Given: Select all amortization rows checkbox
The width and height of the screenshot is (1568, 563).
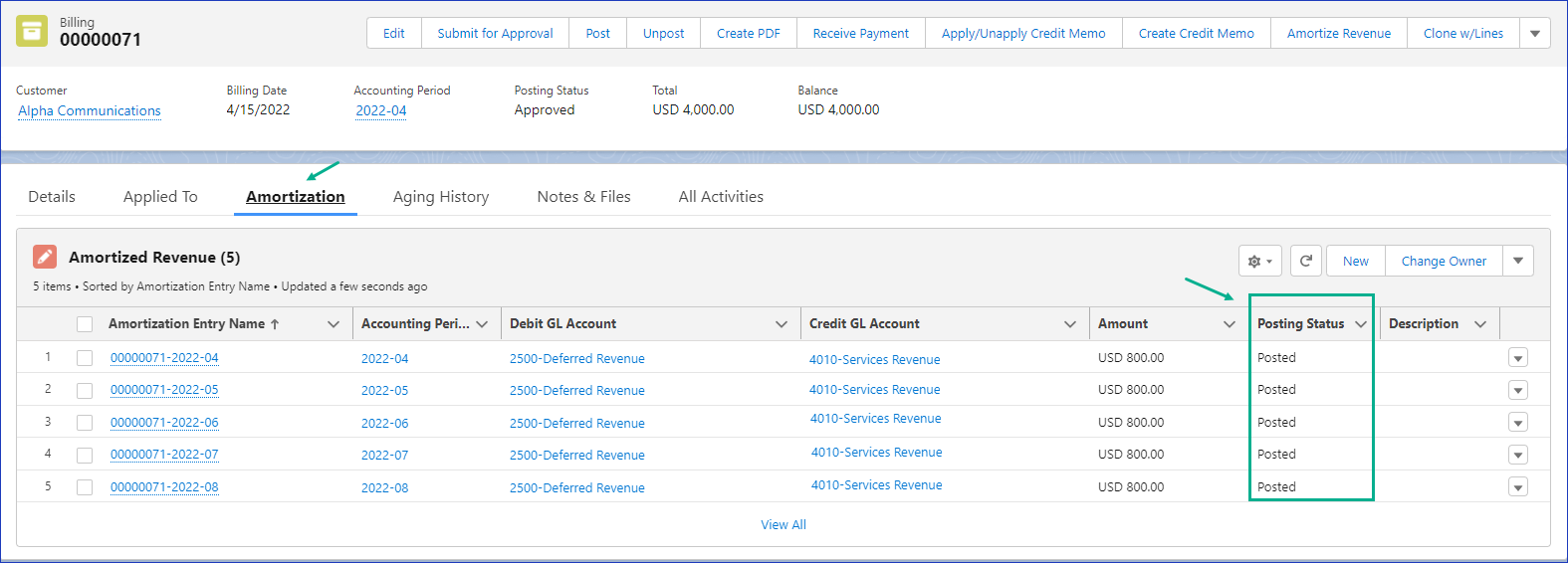Looking at the screenshot, I should (85, 324).
